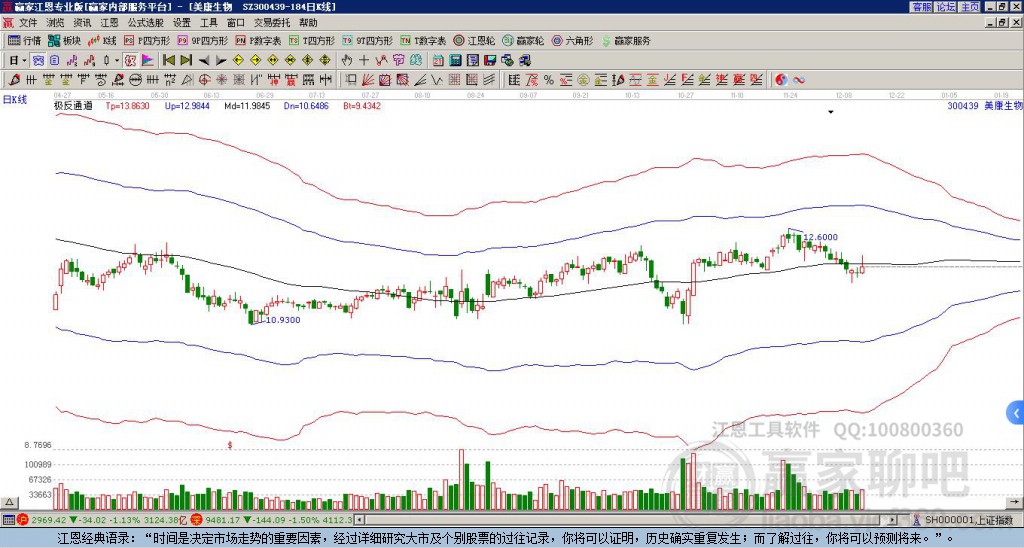1024x548 pixels.
Task: Click the SH000001 上证指数 status entry
Action: [x=964, y=520]
